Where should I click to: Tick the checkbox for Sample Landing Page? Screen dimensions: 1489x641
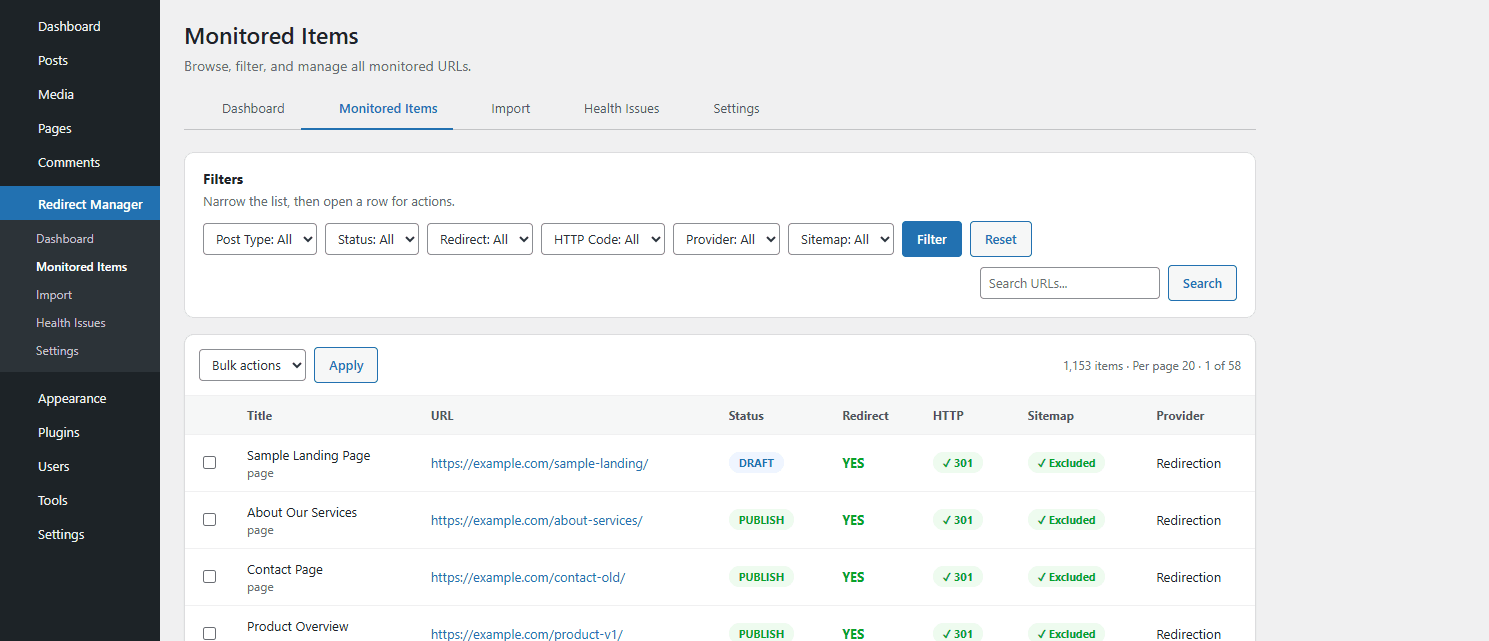pyautogui.click(x=209, y=463)
